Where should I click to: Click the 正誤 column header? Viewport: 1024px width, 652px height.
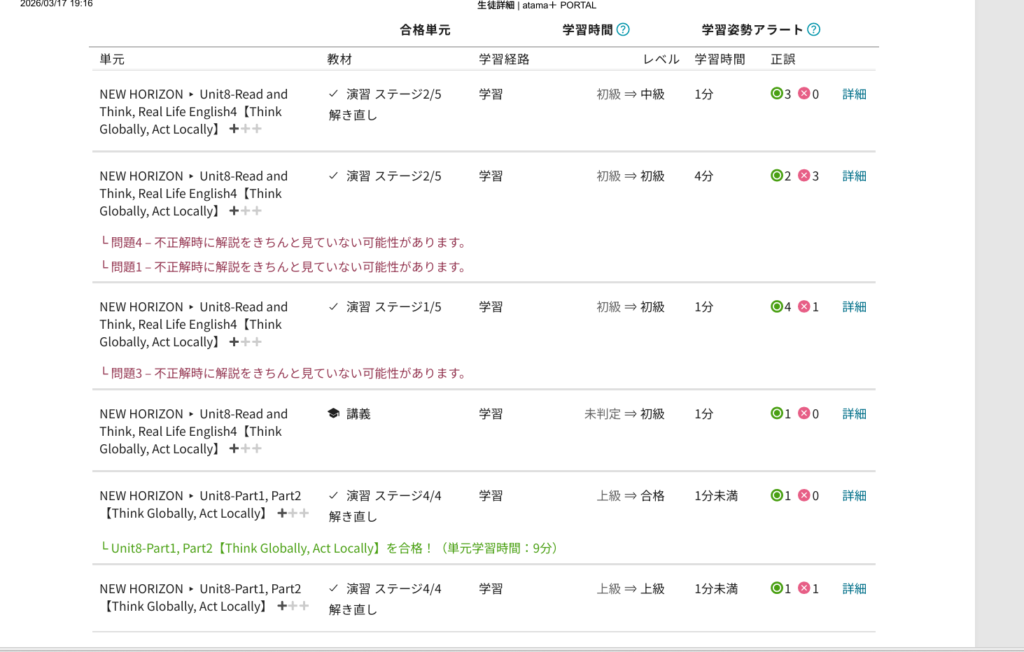[x=783, y=59]
